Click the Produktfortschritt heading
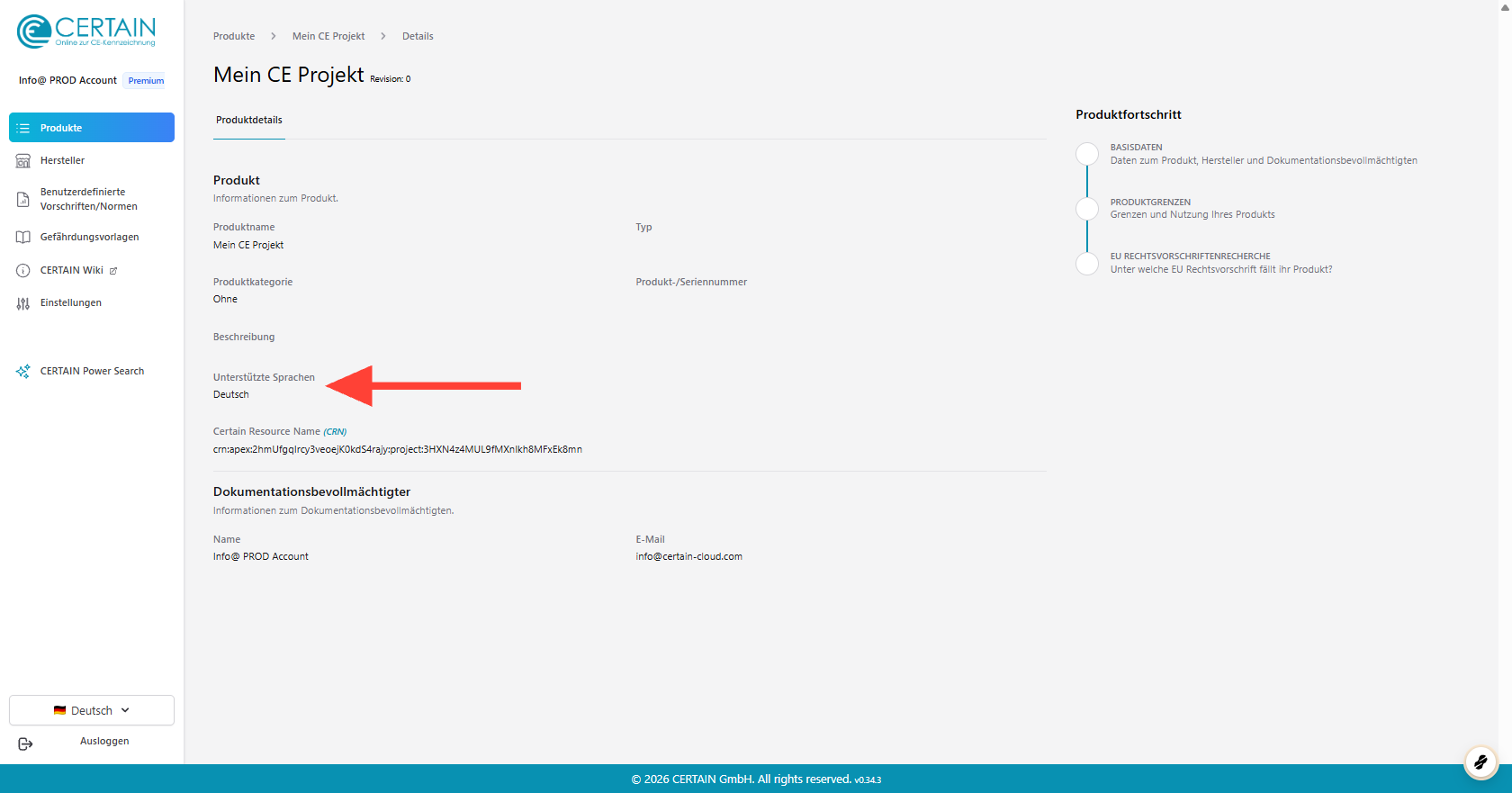The width and height of the screenshot is (1512, 793). (x=1129, y=115)
